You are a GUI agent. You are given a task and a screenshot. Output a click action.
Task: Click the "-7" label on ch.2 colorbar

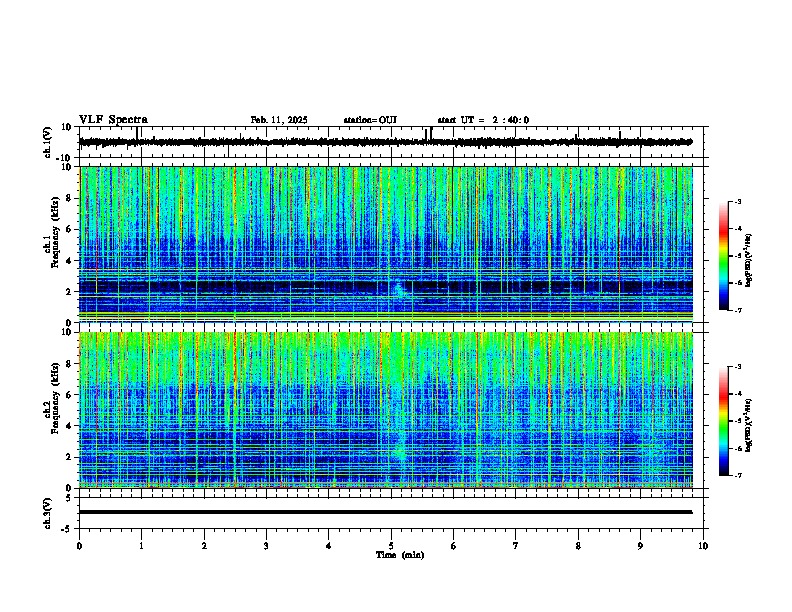[x=738, y=476]
